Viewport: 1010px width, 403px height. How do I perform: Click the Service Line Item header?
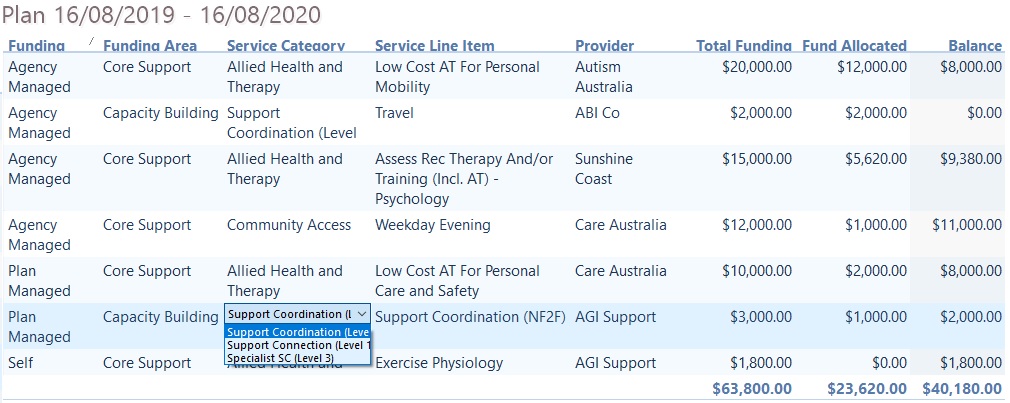click(435, 46)
